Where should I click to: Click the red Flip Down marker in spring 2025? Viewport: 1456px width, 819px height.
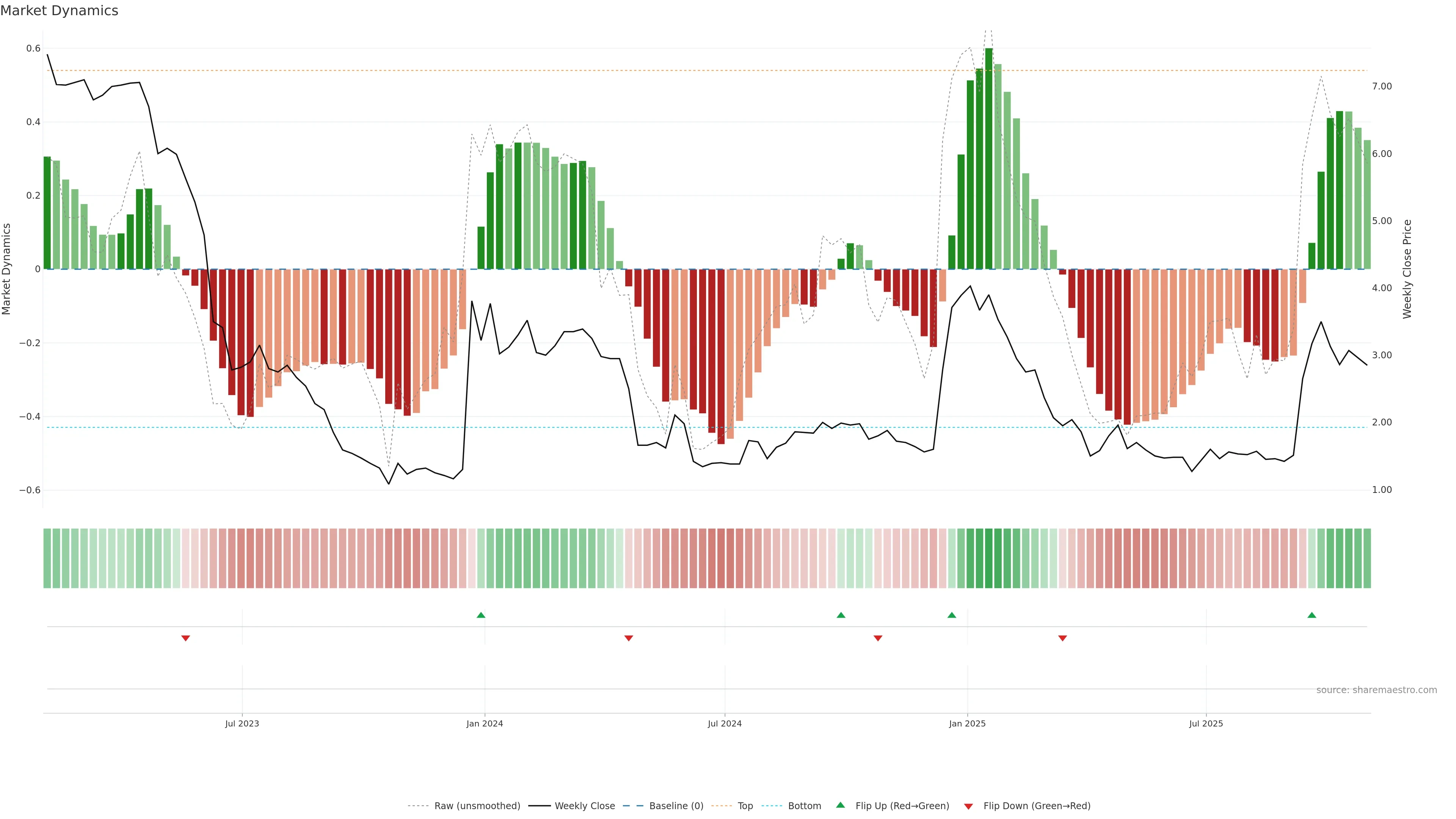[1062, 638]
